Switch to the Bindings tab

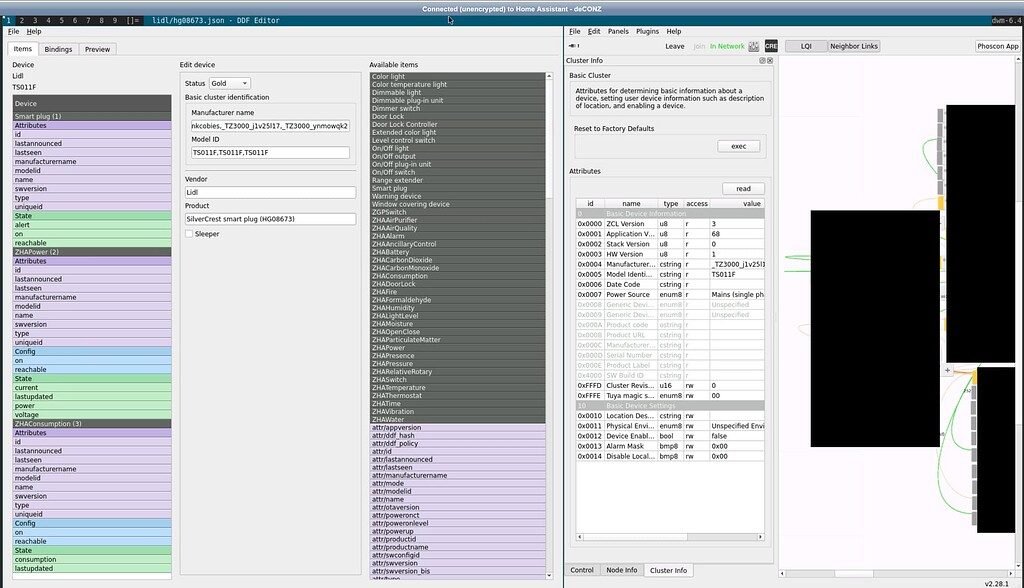pyautogui.click(x=59, y=48)
